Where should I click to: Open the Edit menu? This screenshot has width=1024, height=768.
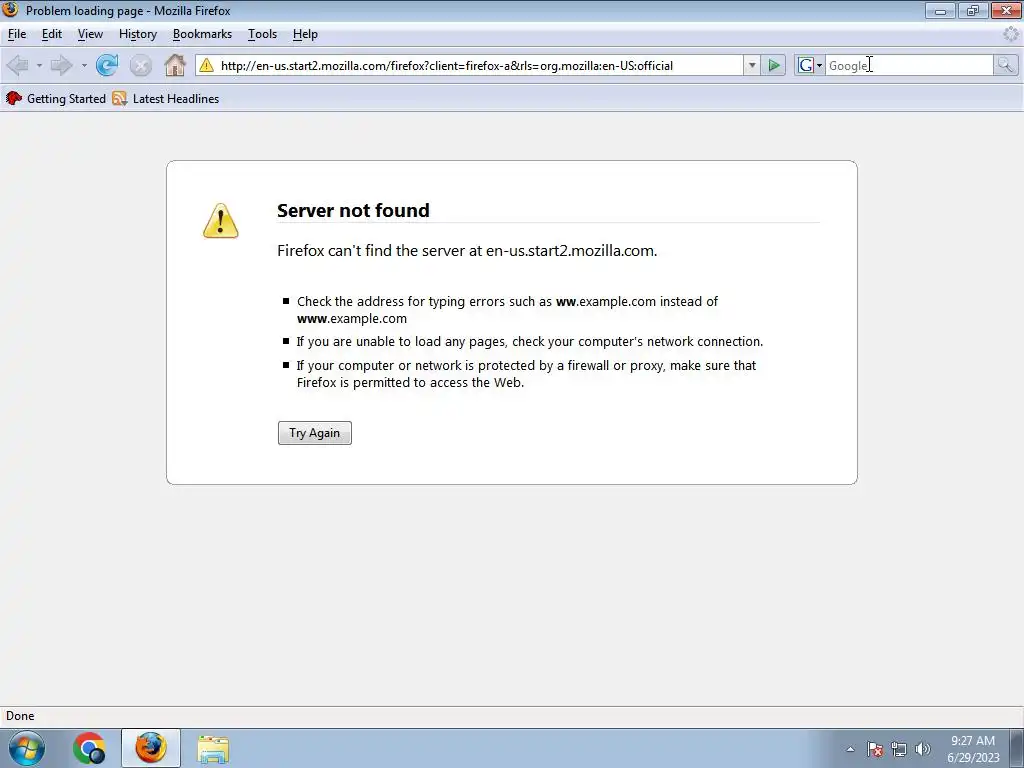click(52, 34)
